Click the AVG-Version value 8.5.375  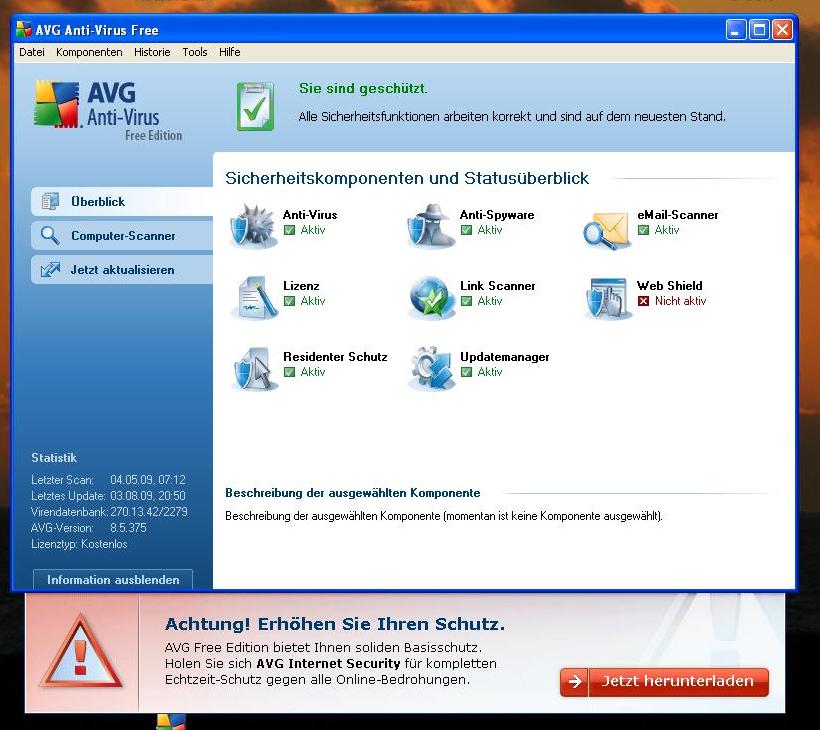[128, 528]
